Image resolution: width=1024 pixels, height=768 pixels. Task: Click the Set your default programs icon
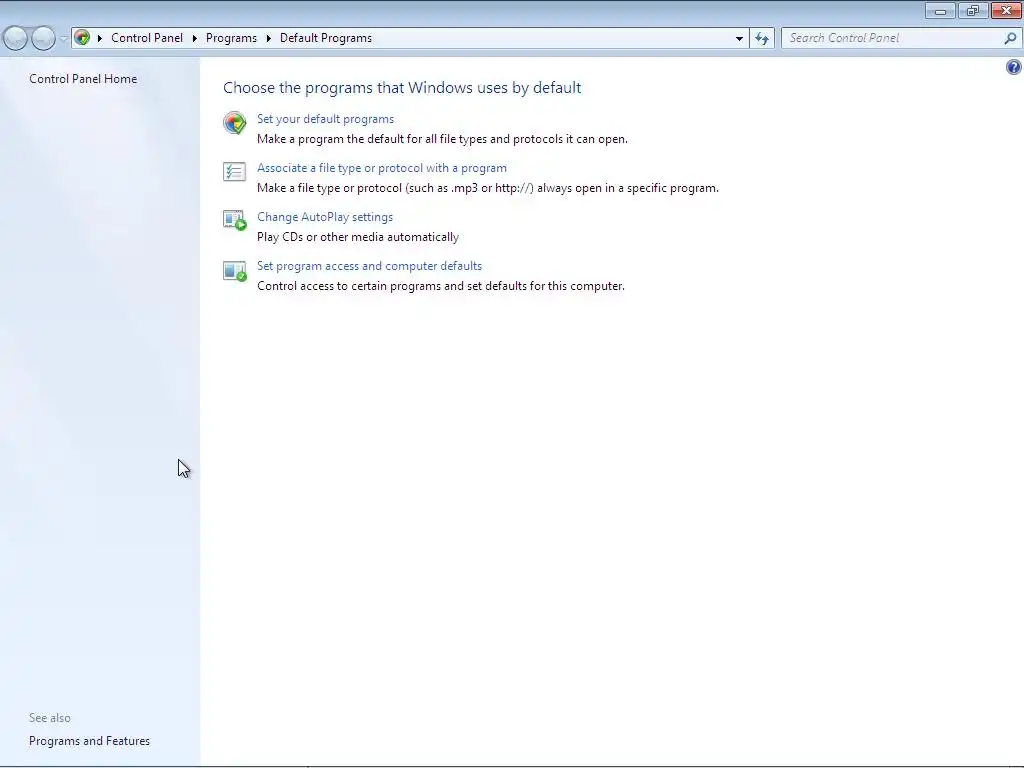(234, 123)
